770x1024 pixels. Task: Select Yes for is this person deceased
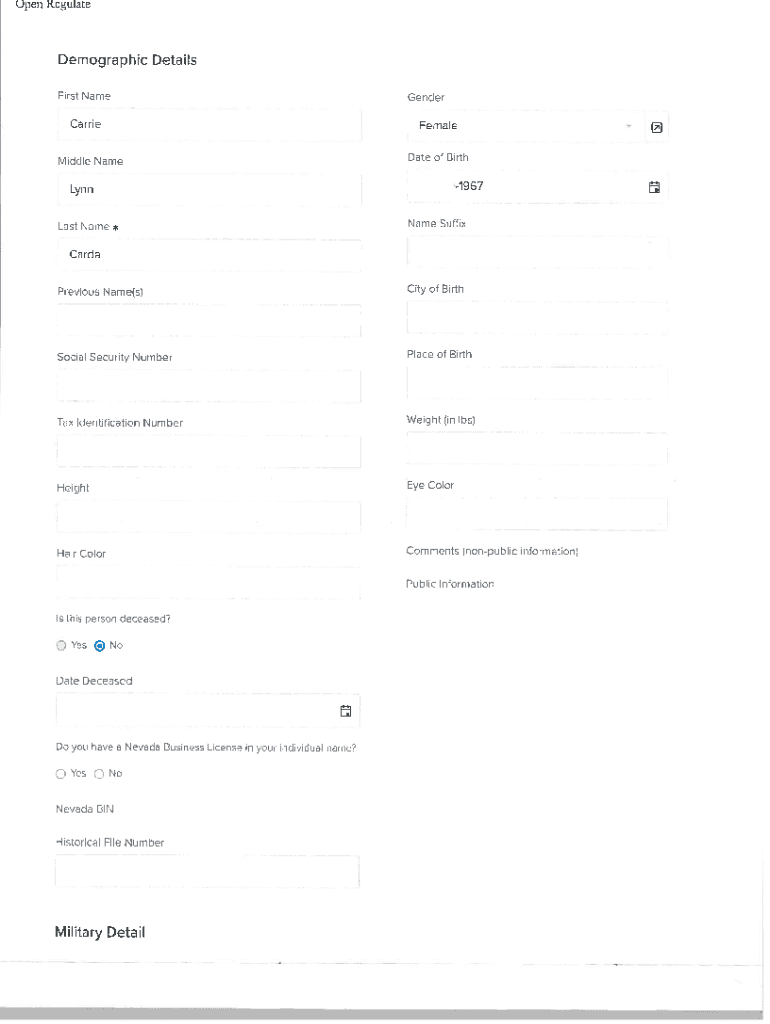pos(60,645)
